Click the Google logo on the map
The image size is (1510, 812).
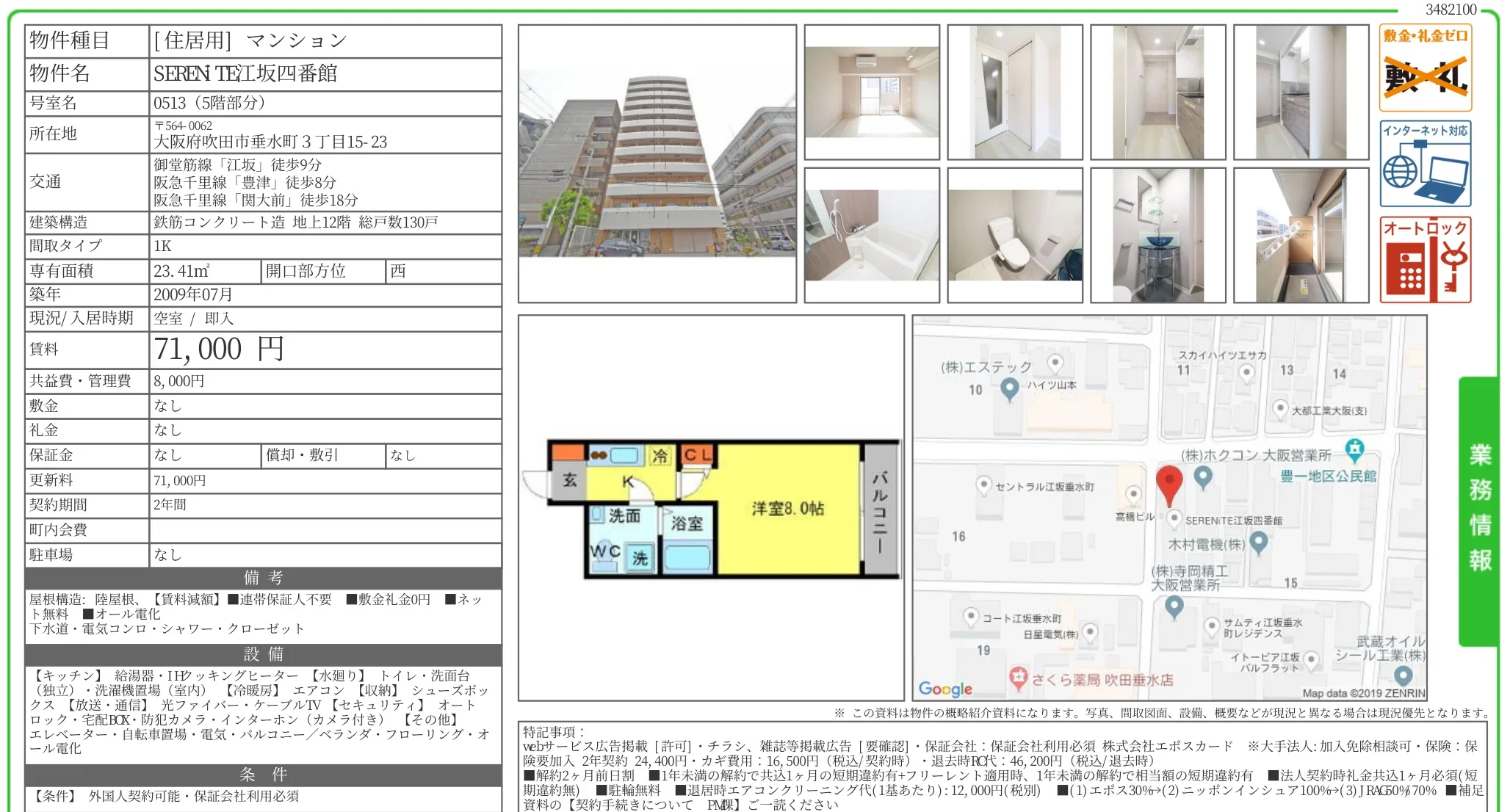[945, 689]
